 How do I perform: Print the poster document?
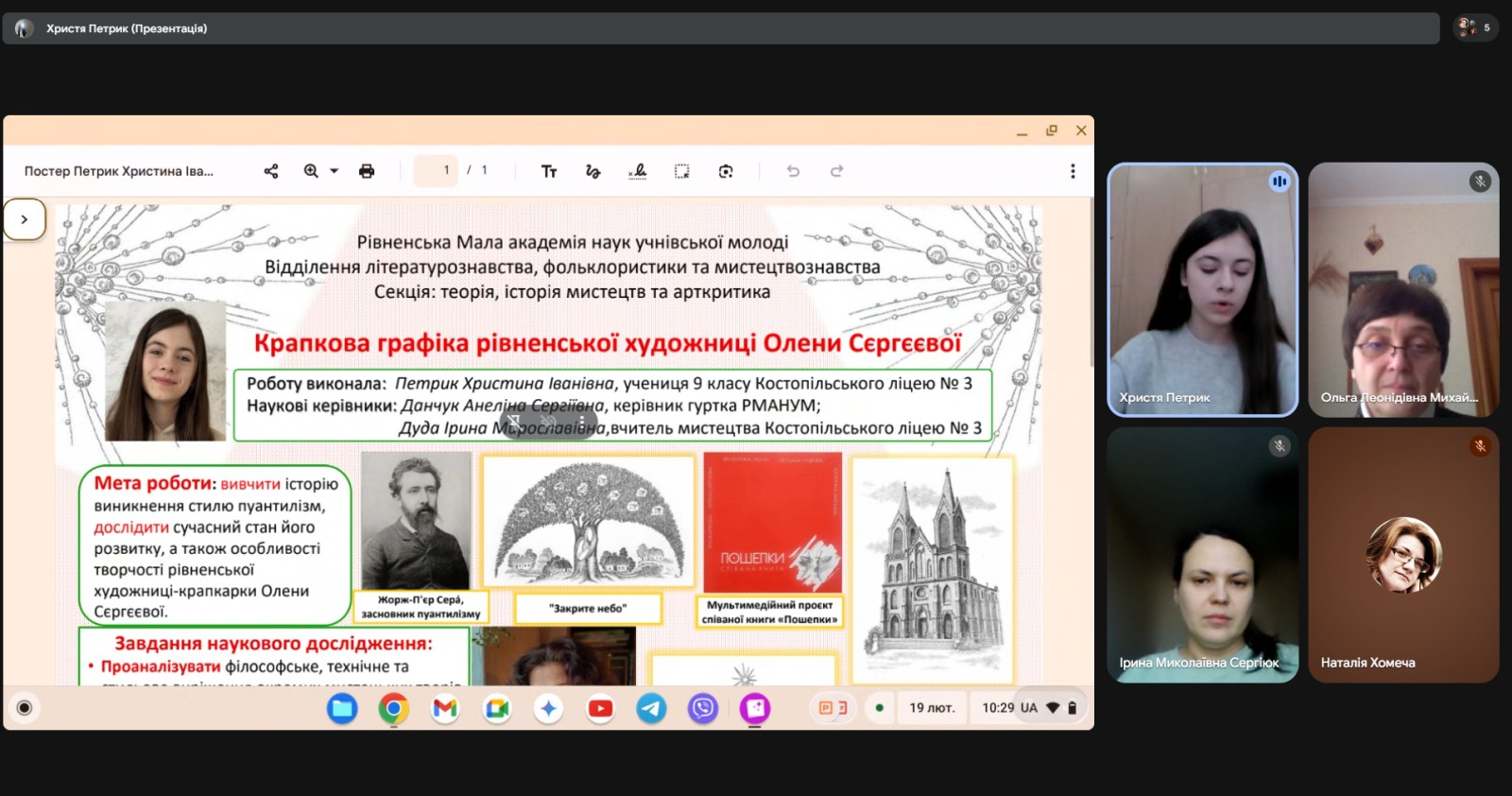pyautogui.click(x=367, y=171)
